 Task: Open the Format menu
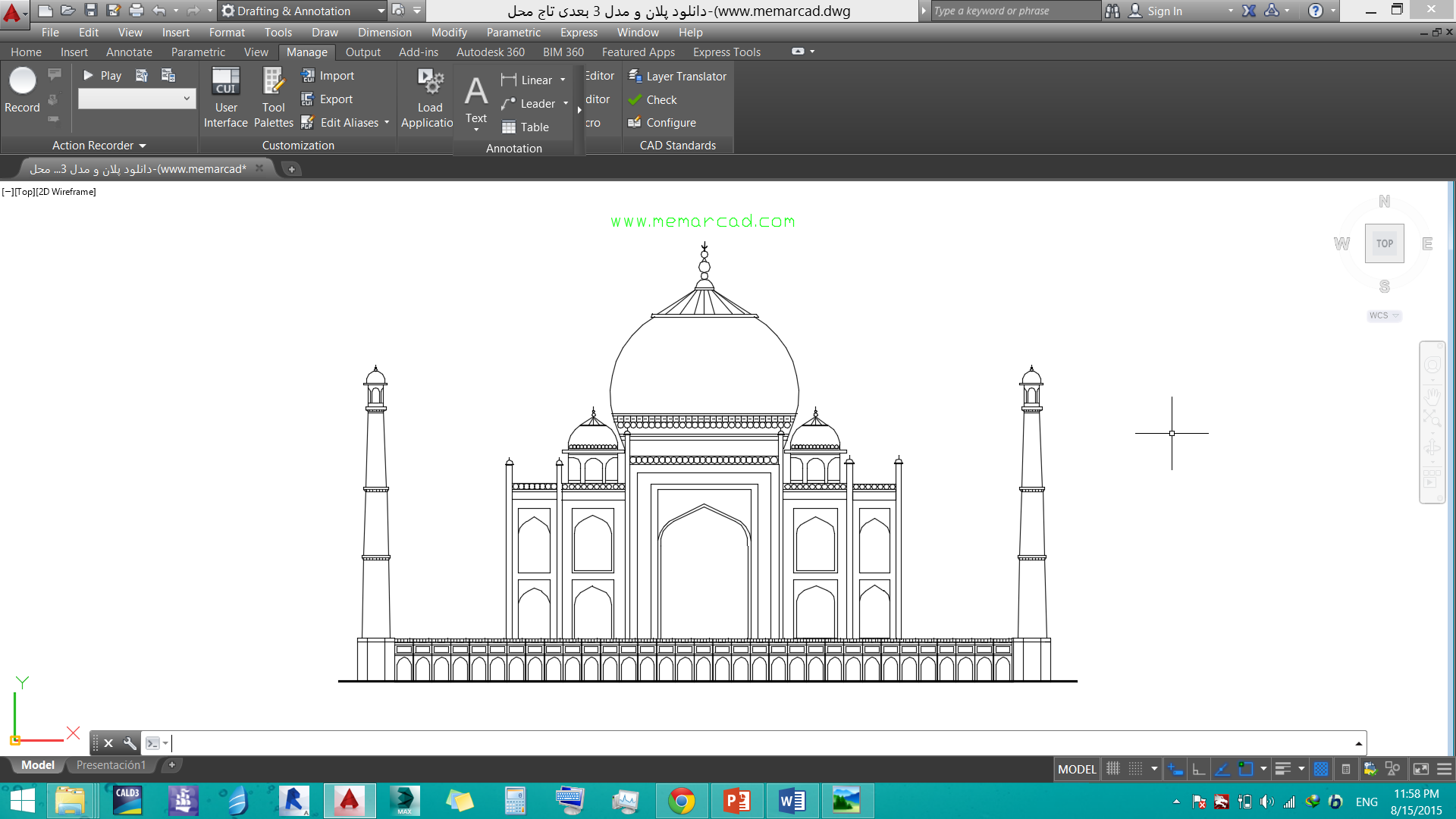click(x=227, y=33)
